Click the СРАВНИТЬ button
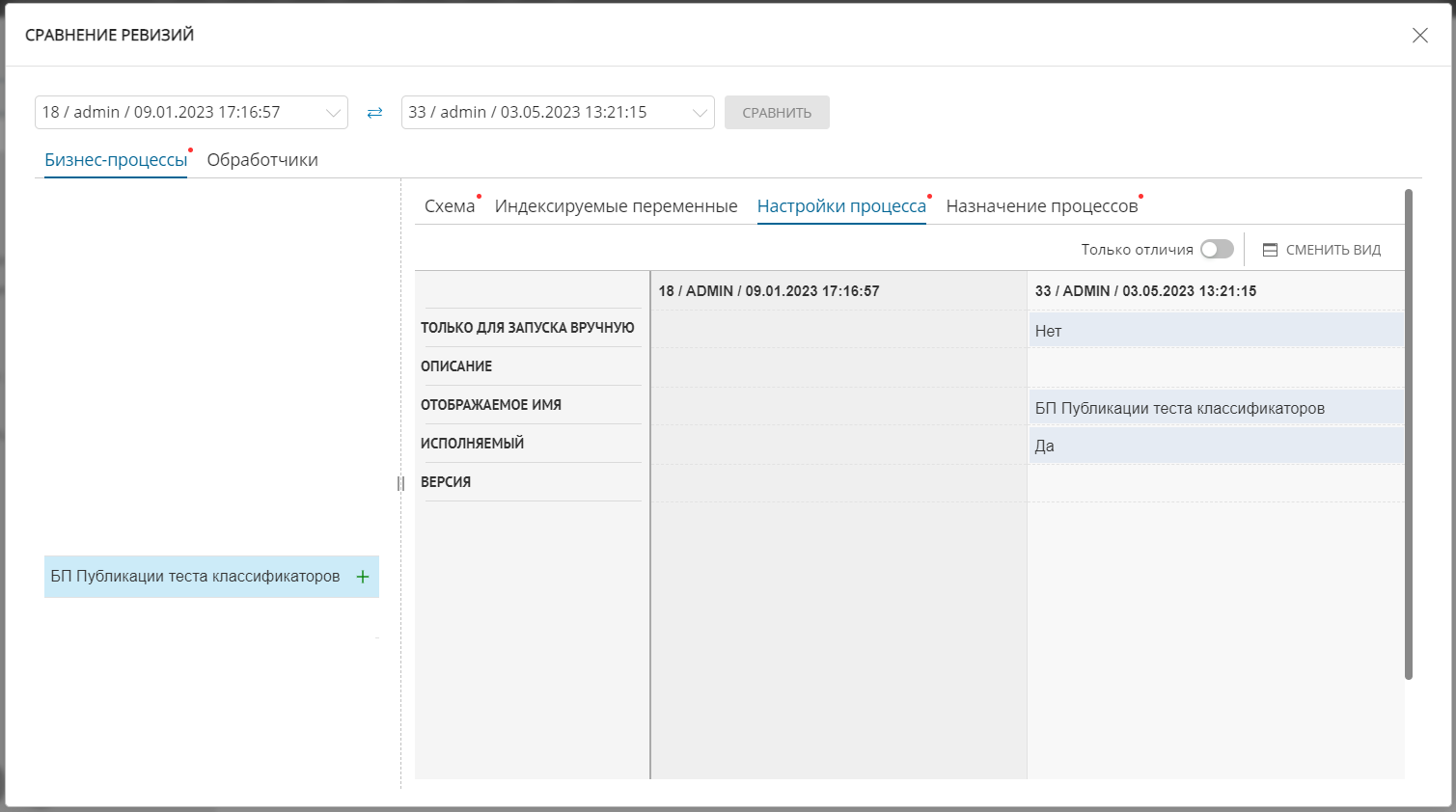This screenshot has height=812, width=1456. [x=777, y=112]
